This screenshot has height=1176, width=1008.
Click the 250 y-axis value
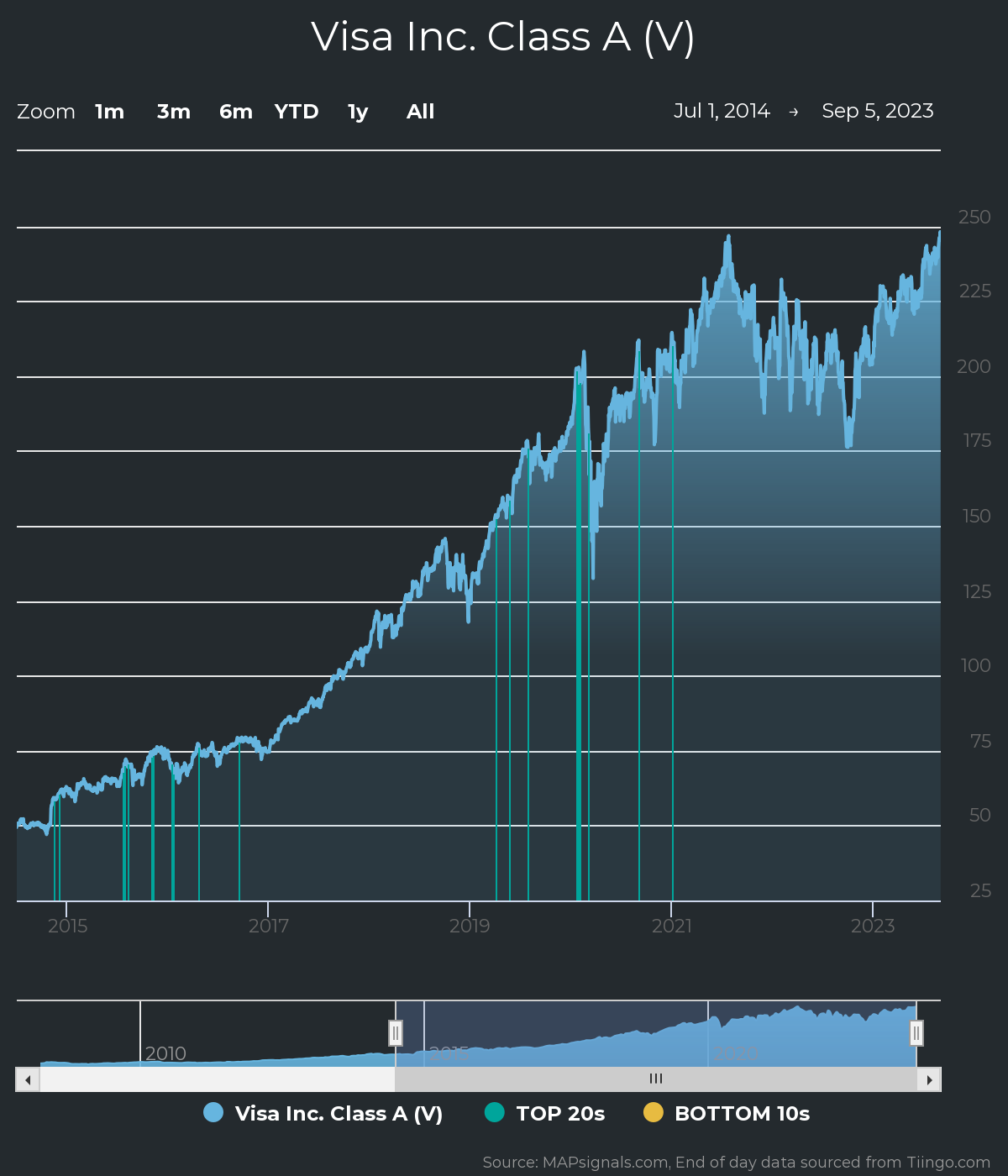coord(974,217)
